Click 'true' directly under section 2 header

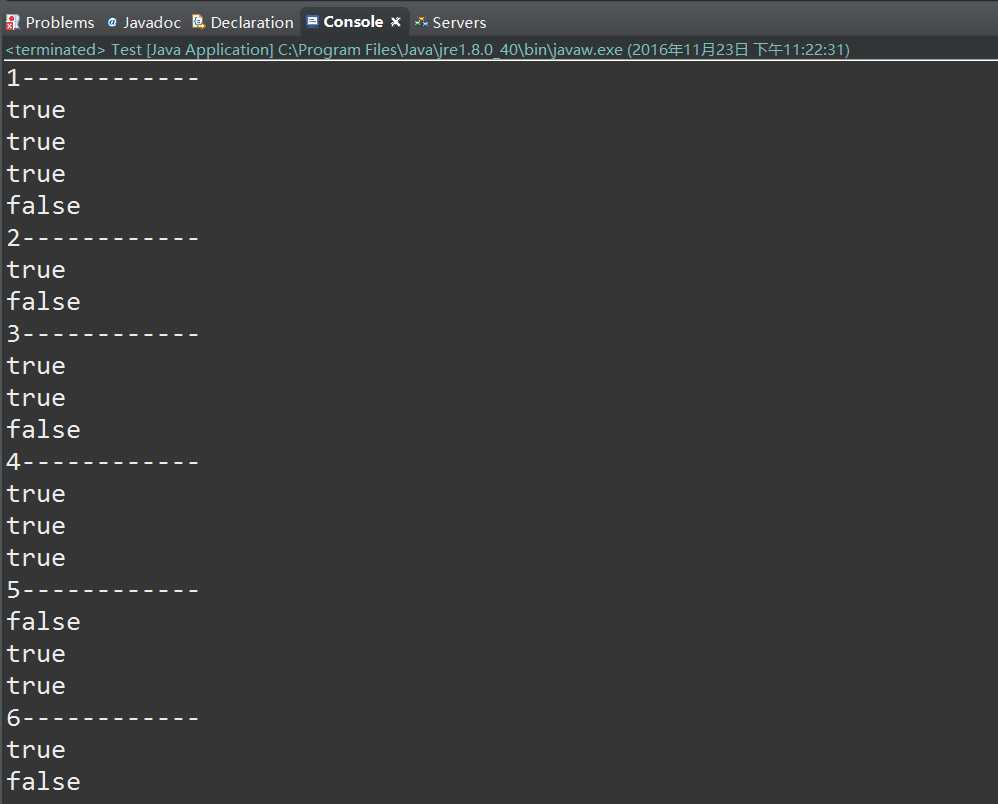[x=36, y=270]
